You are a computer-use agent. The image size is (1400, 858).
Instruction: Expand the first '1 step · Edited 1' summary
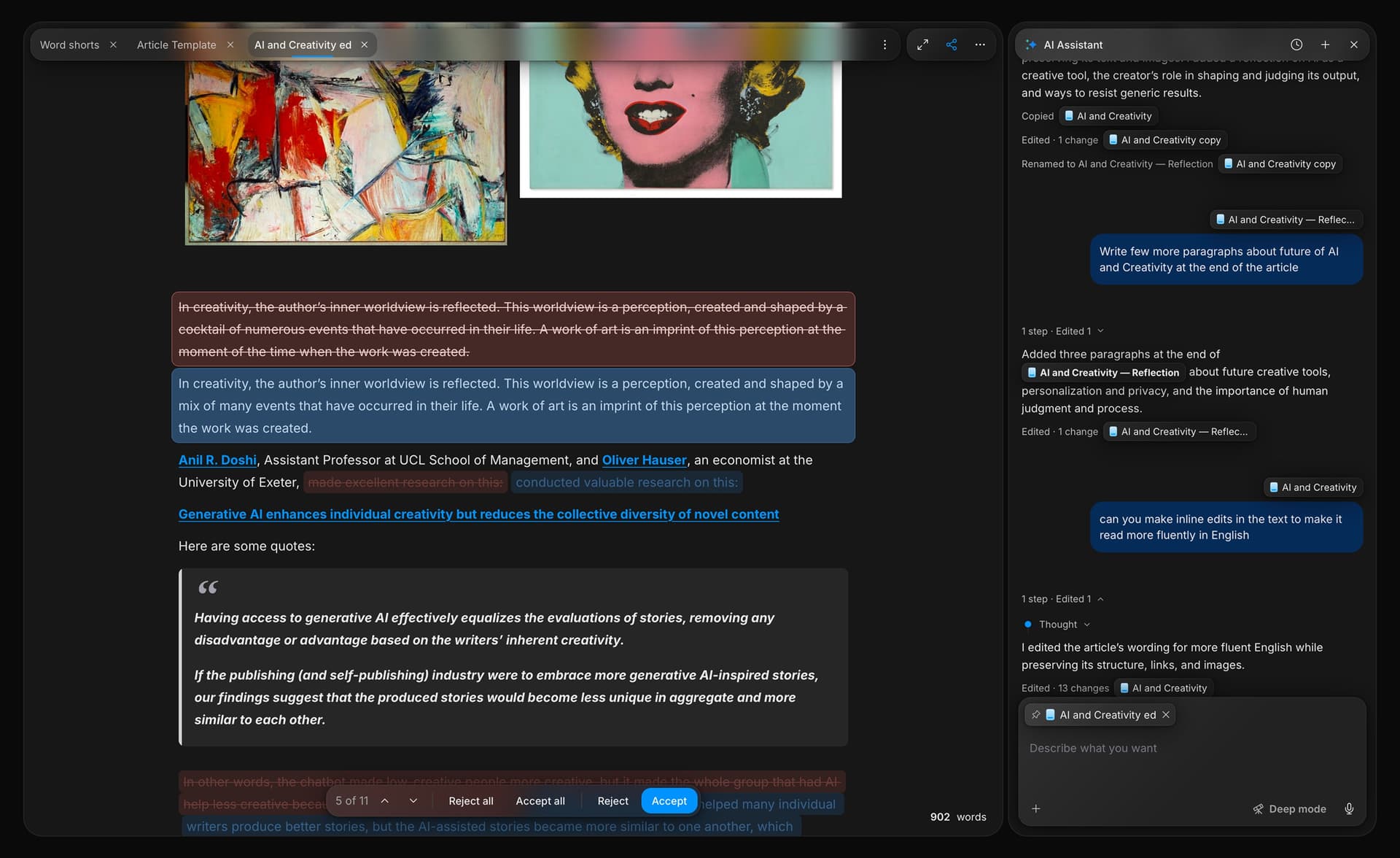pos(1062,331)
